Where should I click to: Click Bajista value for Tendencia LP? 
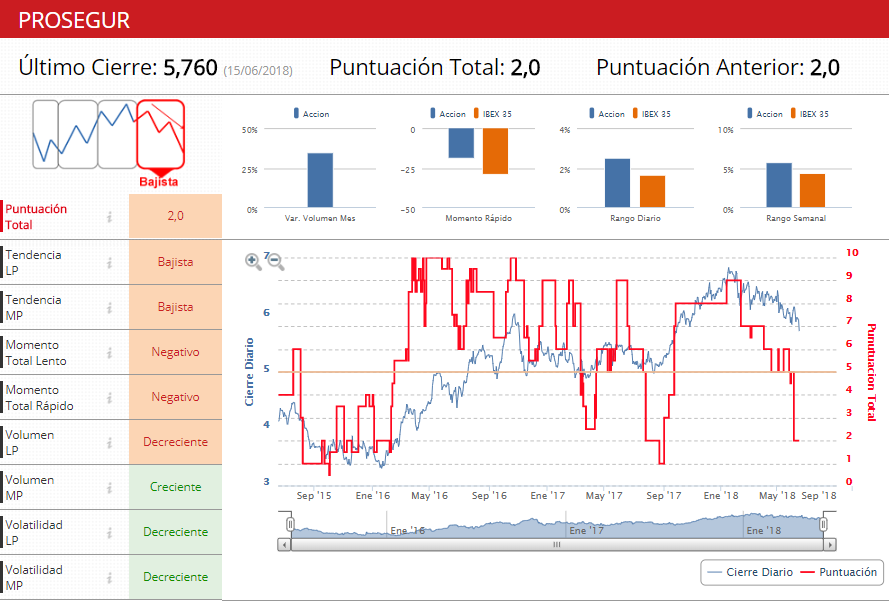pyautogui.click(x=175, y=262)
